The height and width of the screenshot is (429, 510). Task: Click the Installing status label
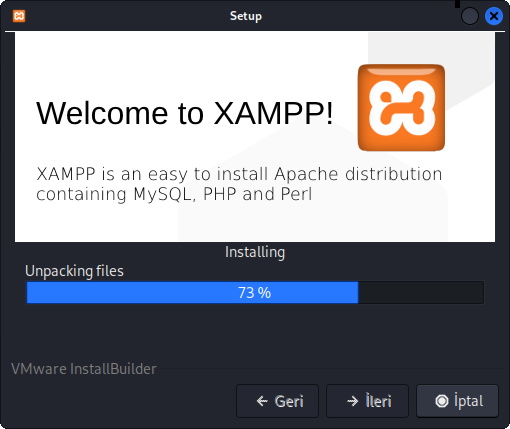(x=255, y=252)
